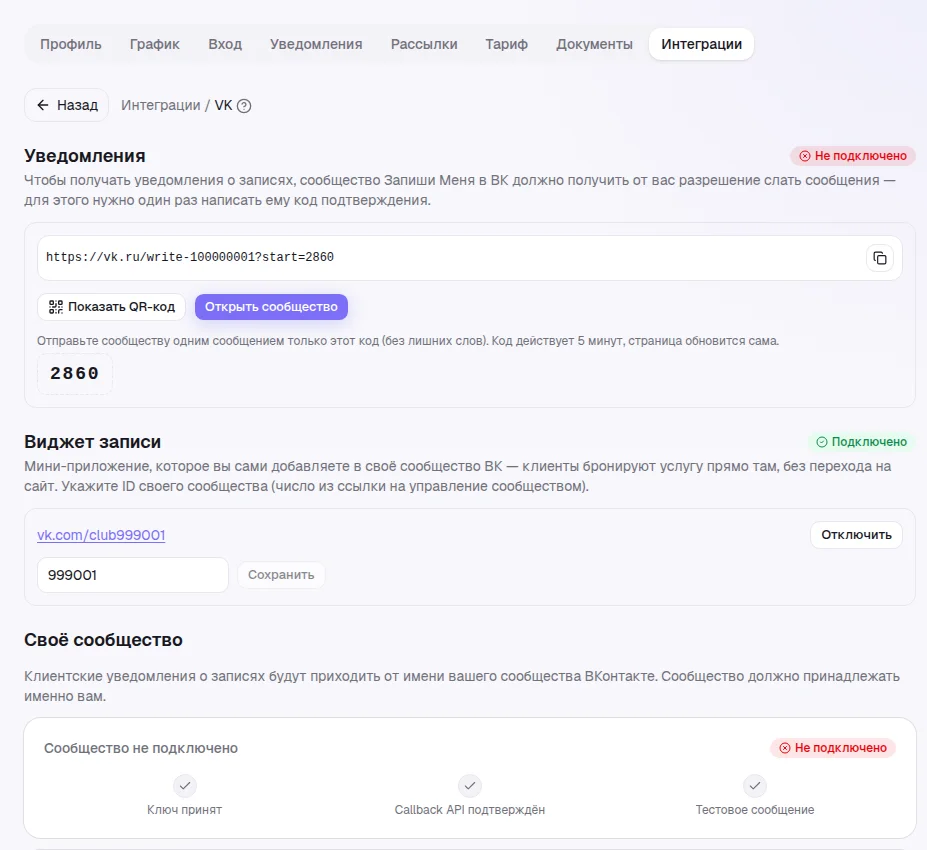Save the community ID with Сохранить
This screenshot has width=927, height=850.
pos(281,575)
